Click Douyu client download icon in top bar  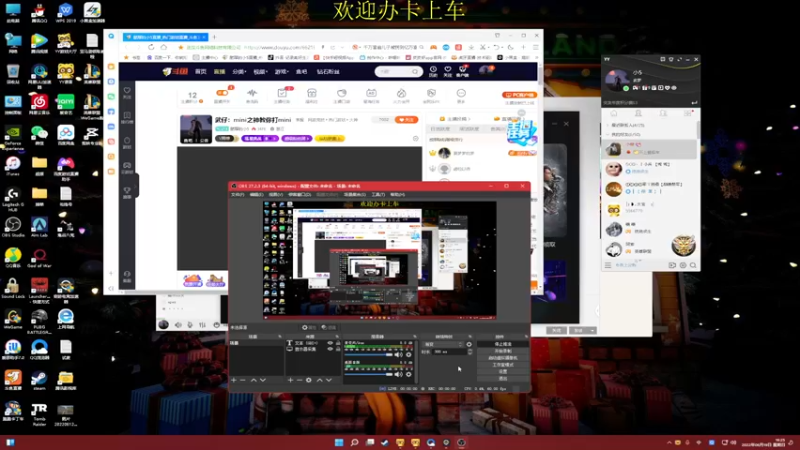(x=463, y=71)
